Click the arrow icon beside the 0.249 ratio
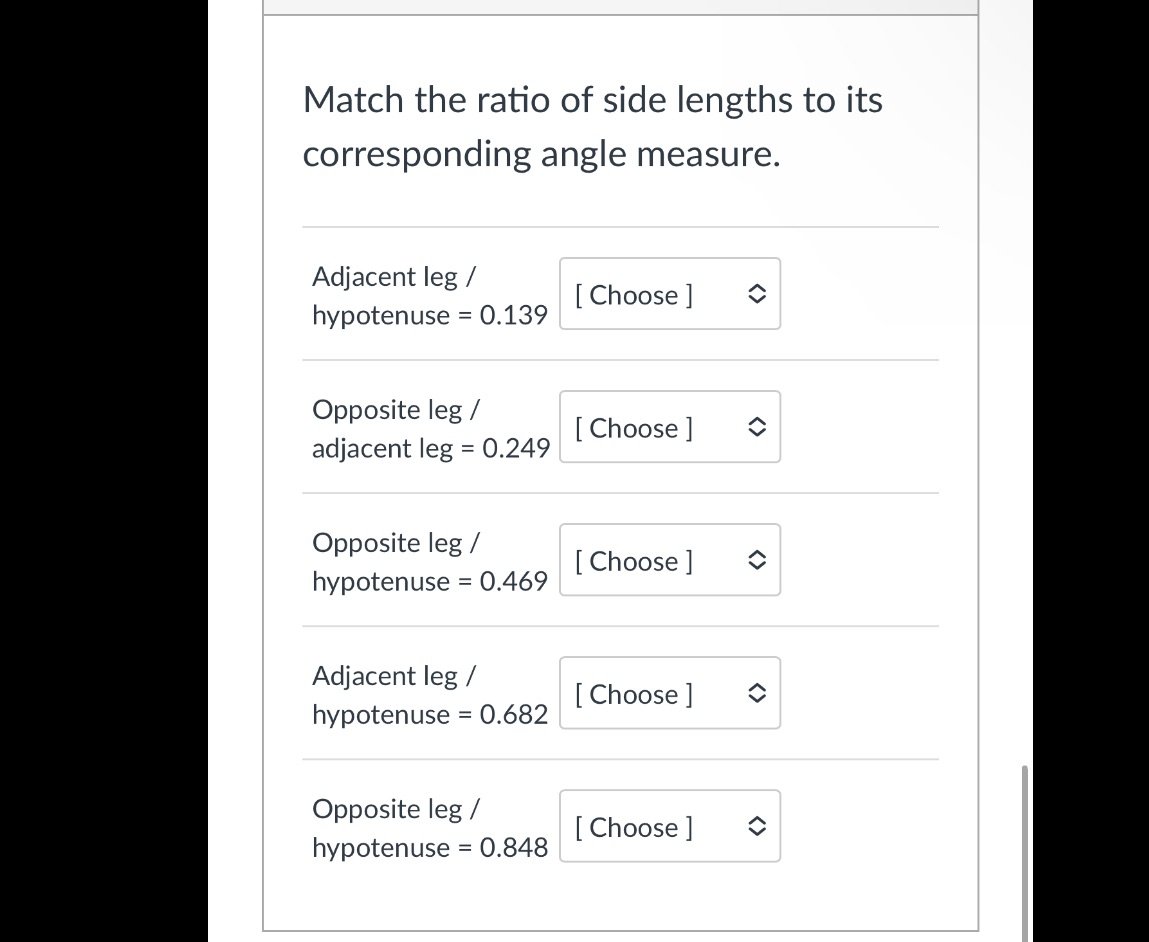This screenshot has height=942, width=1149. pyautogui.click(x=757, y=427)
